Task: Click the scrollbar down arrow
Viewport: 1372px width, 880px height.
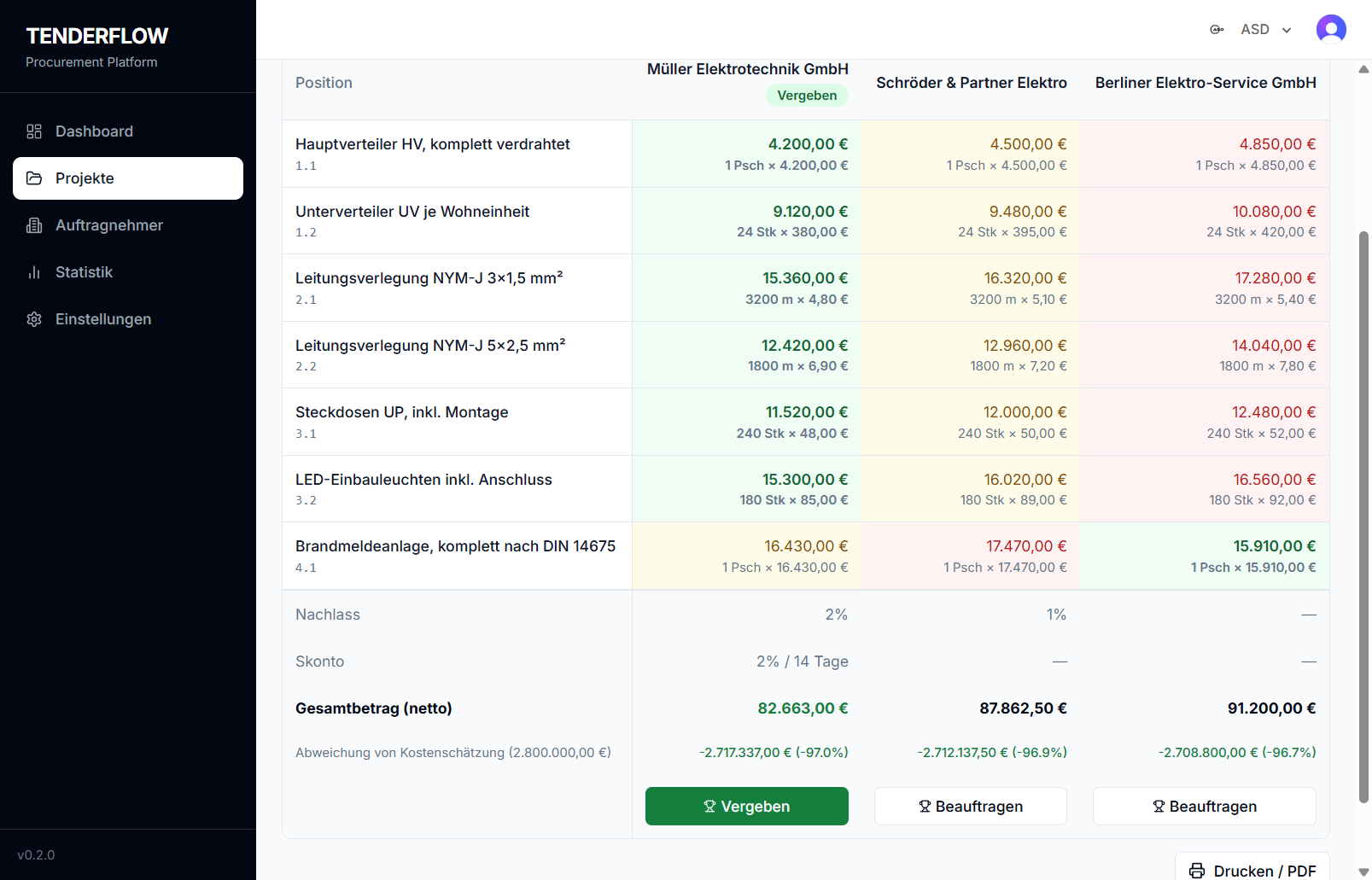Action: tap(1363, 871)
